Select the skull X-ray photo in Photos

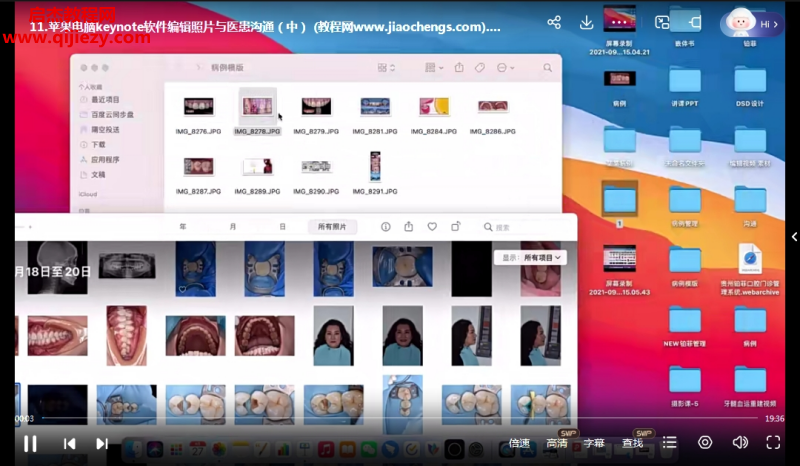click(57, 268)
